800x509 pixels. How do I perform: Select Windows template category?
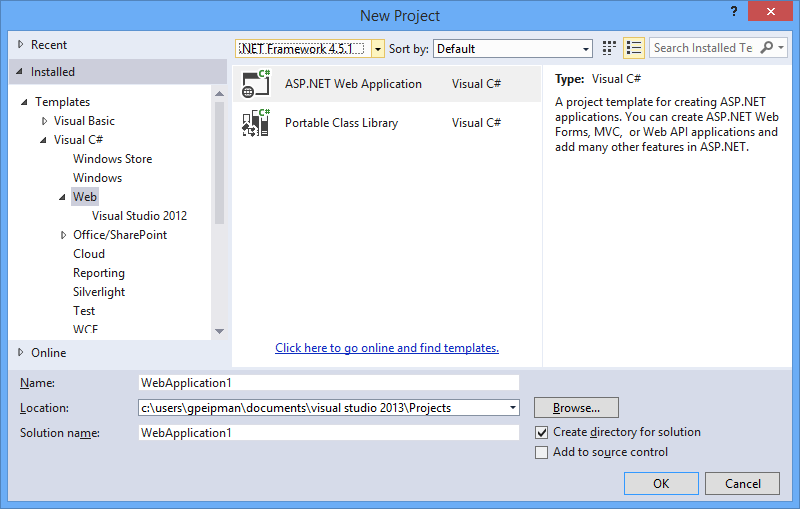click(x=97, y=178)
